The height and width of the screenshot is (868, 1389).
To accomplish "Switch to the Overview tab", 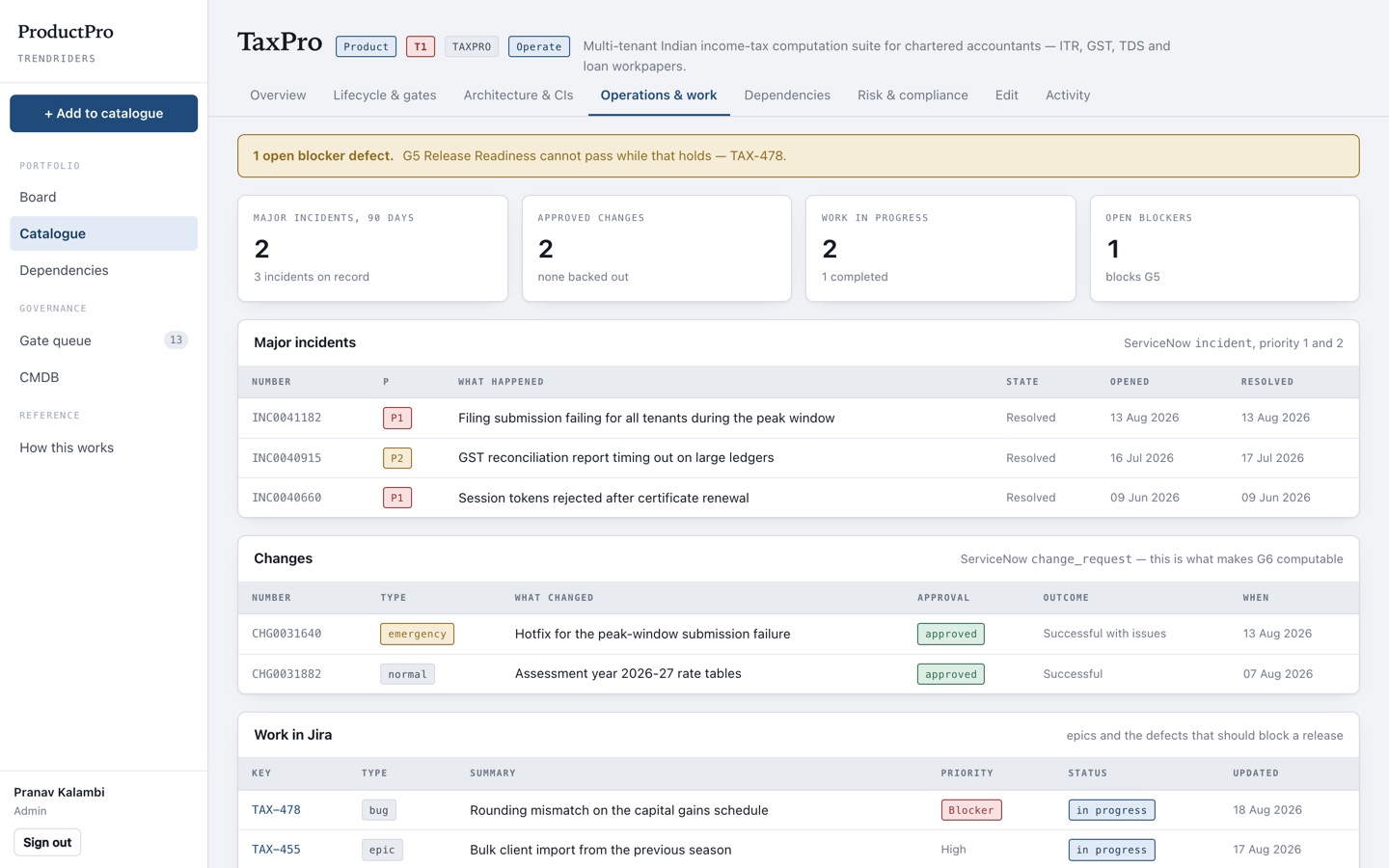I will tap(278, 95).
